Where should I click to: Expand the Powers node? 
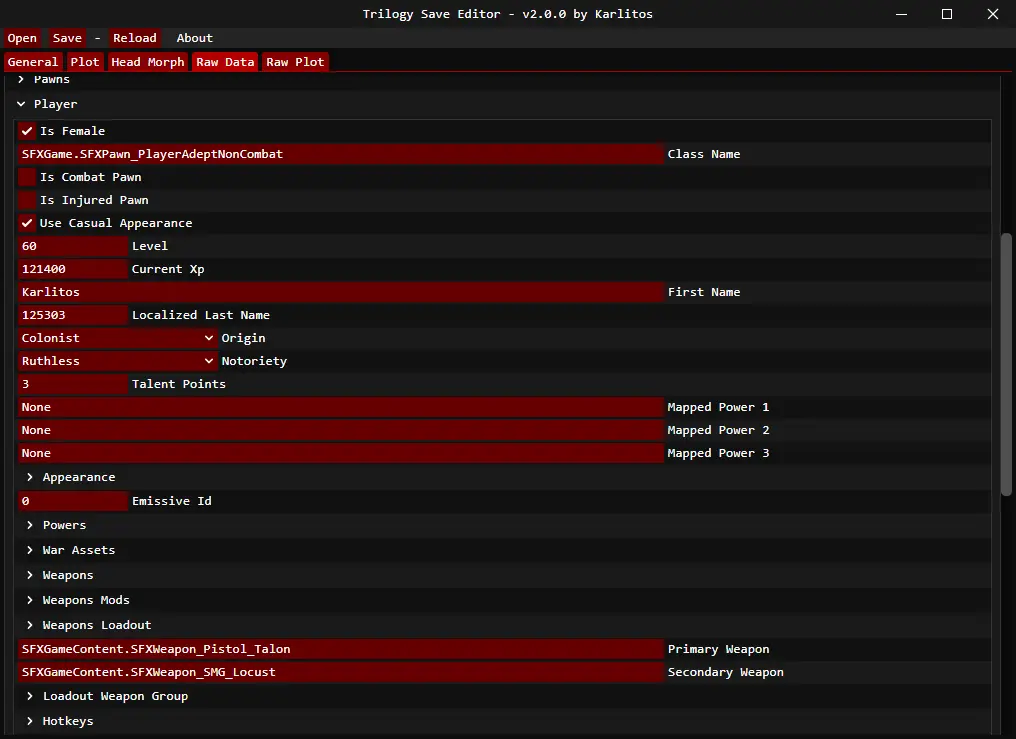point(30,525)
